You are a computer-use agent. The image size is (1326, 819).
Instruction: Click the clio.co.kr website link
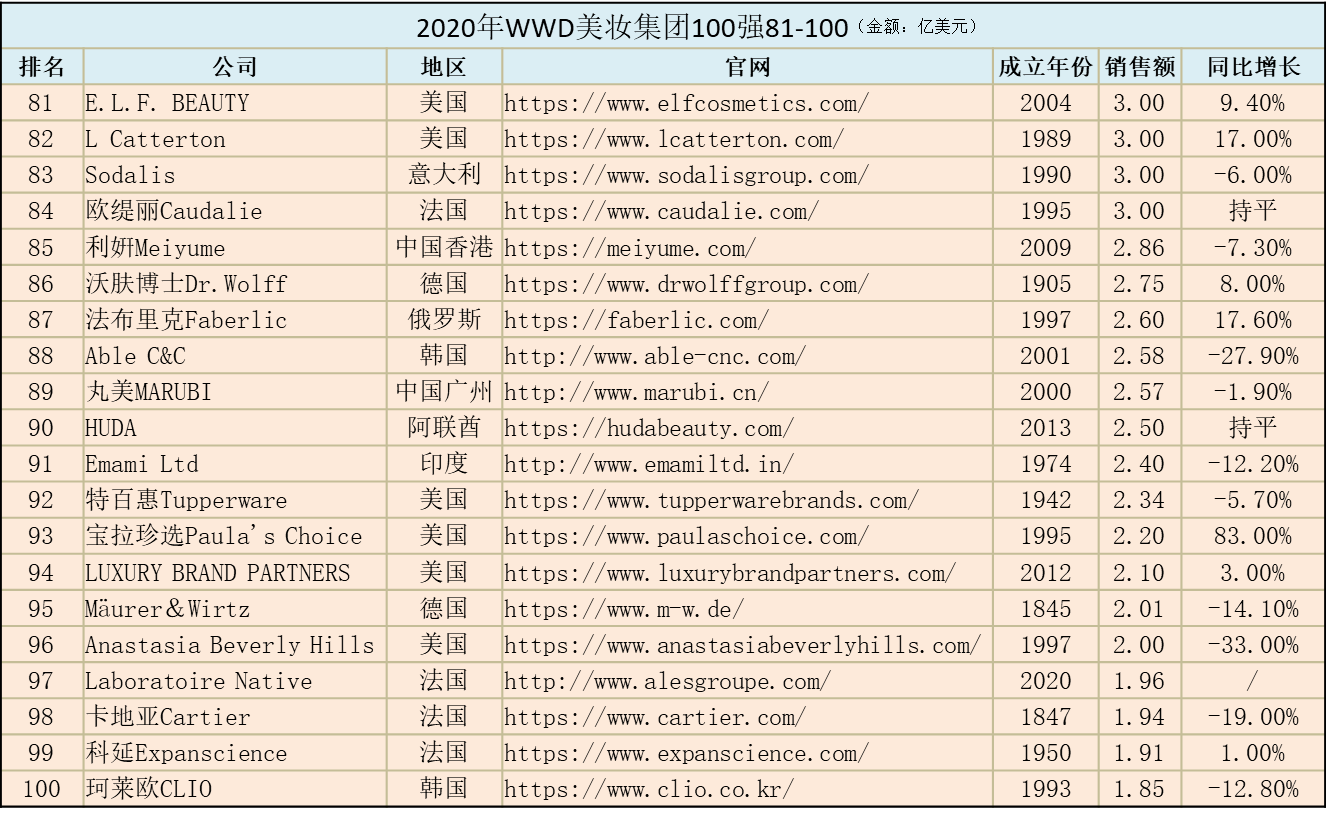click(648, 789)
